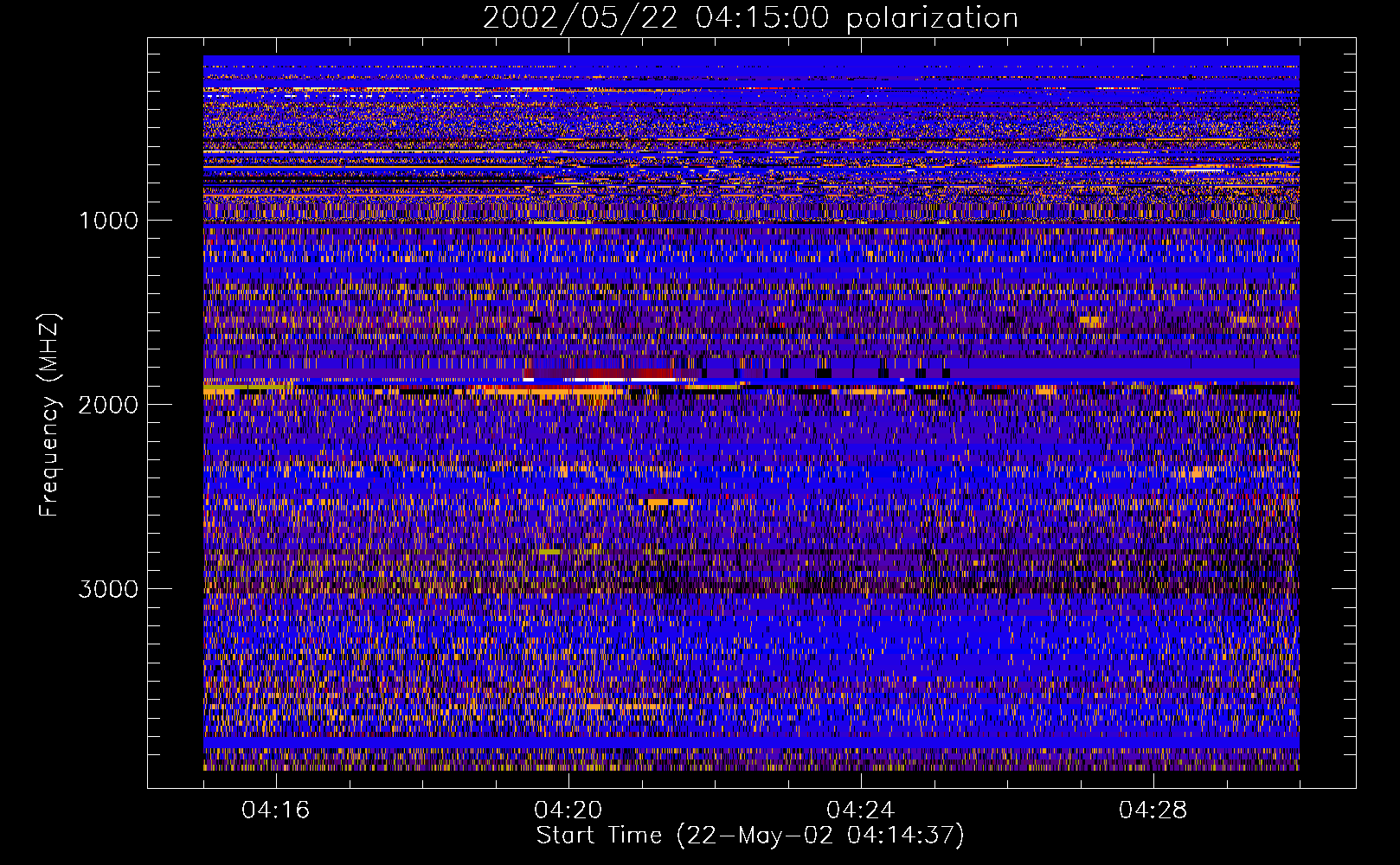Click the orange streak near 2500 MHz
This screenshot has height=865, width=1400.
click(x=667, y=502)
